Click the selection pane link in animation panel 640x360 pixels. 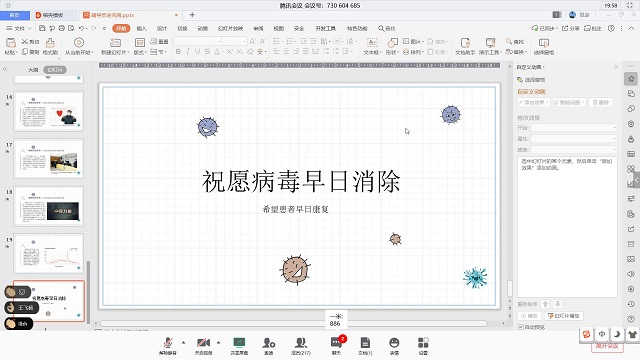[531, 80]
